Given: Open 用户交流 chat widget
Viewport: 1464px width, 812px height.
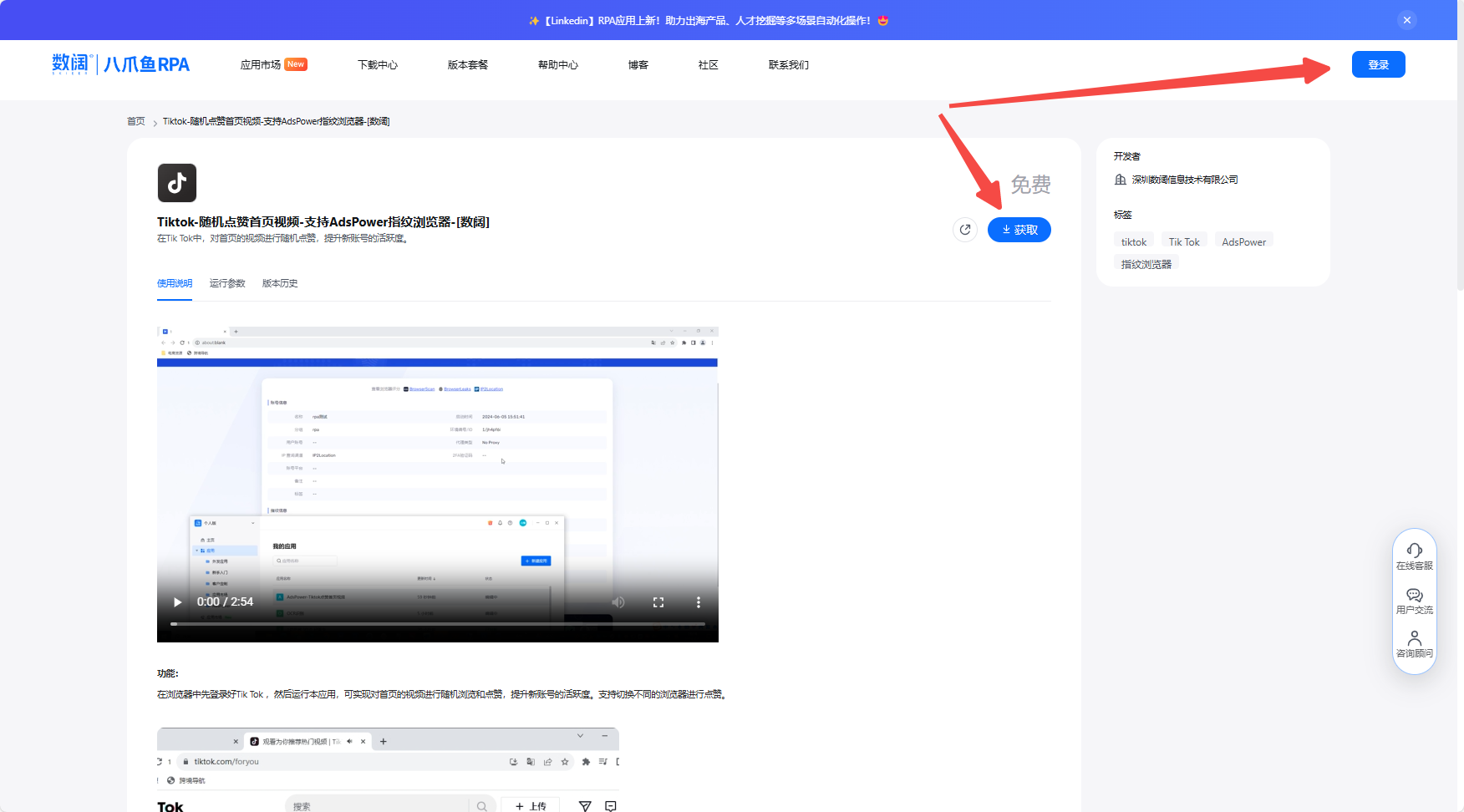Looking at the screenshot, I should tap(1415, 601).
